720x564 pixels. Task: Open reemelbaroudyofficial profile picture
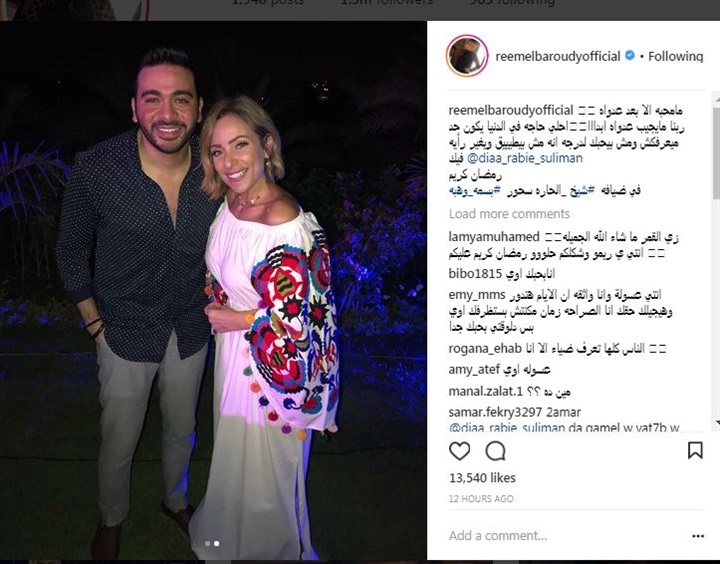467,56
